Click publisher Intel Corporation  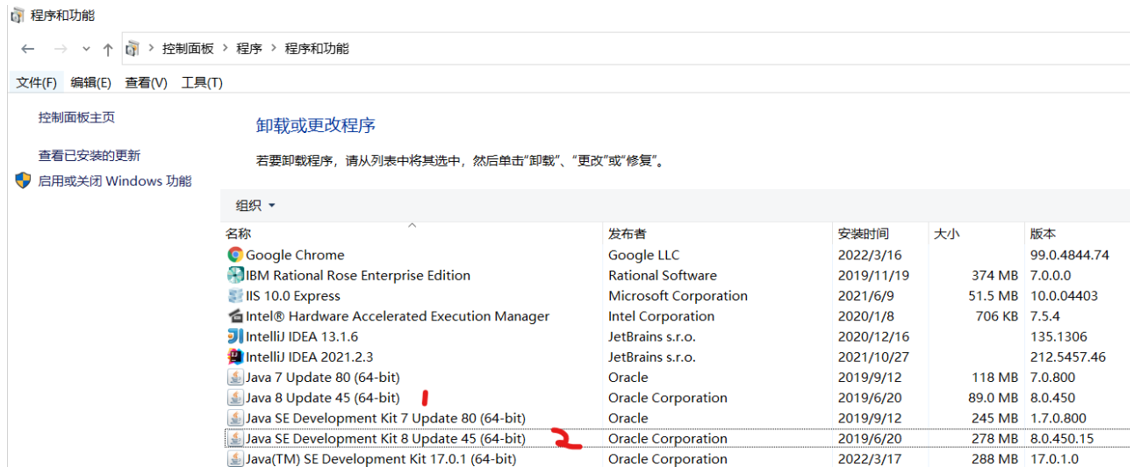[x=662, y=316]
